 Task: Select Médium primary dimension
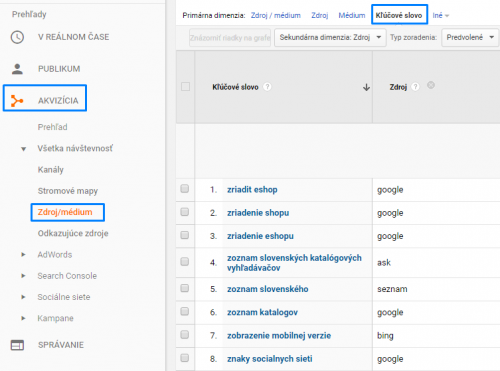pos(352,15)
